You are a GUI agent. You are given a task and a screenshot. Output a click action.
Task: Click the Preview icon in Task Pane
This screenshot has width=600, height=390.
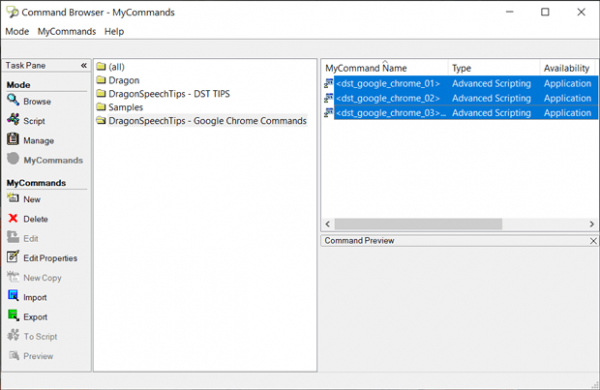pyautogui.click(x=14, y=355)
